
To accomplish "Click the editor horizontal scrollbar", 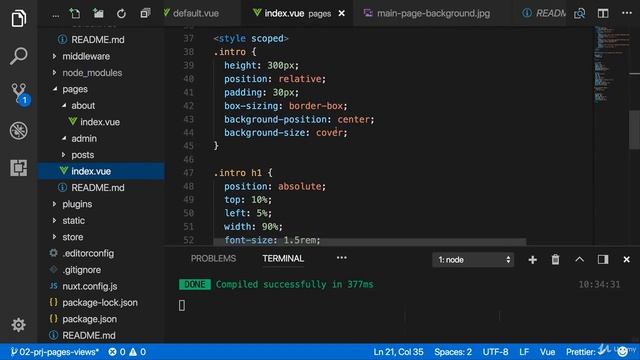I will point(370,242).
